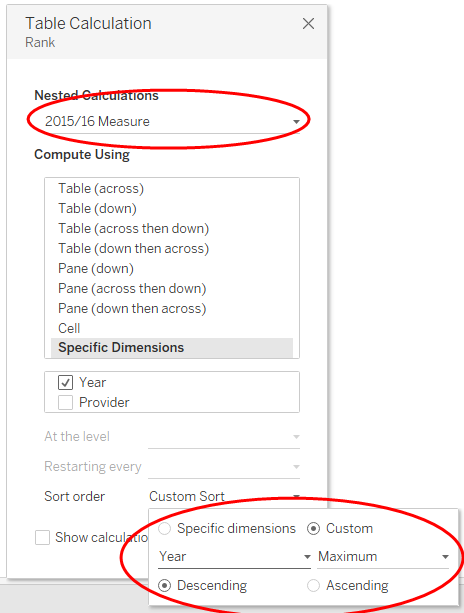The height and width of the screenshot is (613, 464).
Task: Open the Maximum aggregation dropdown
Action: 383,557
